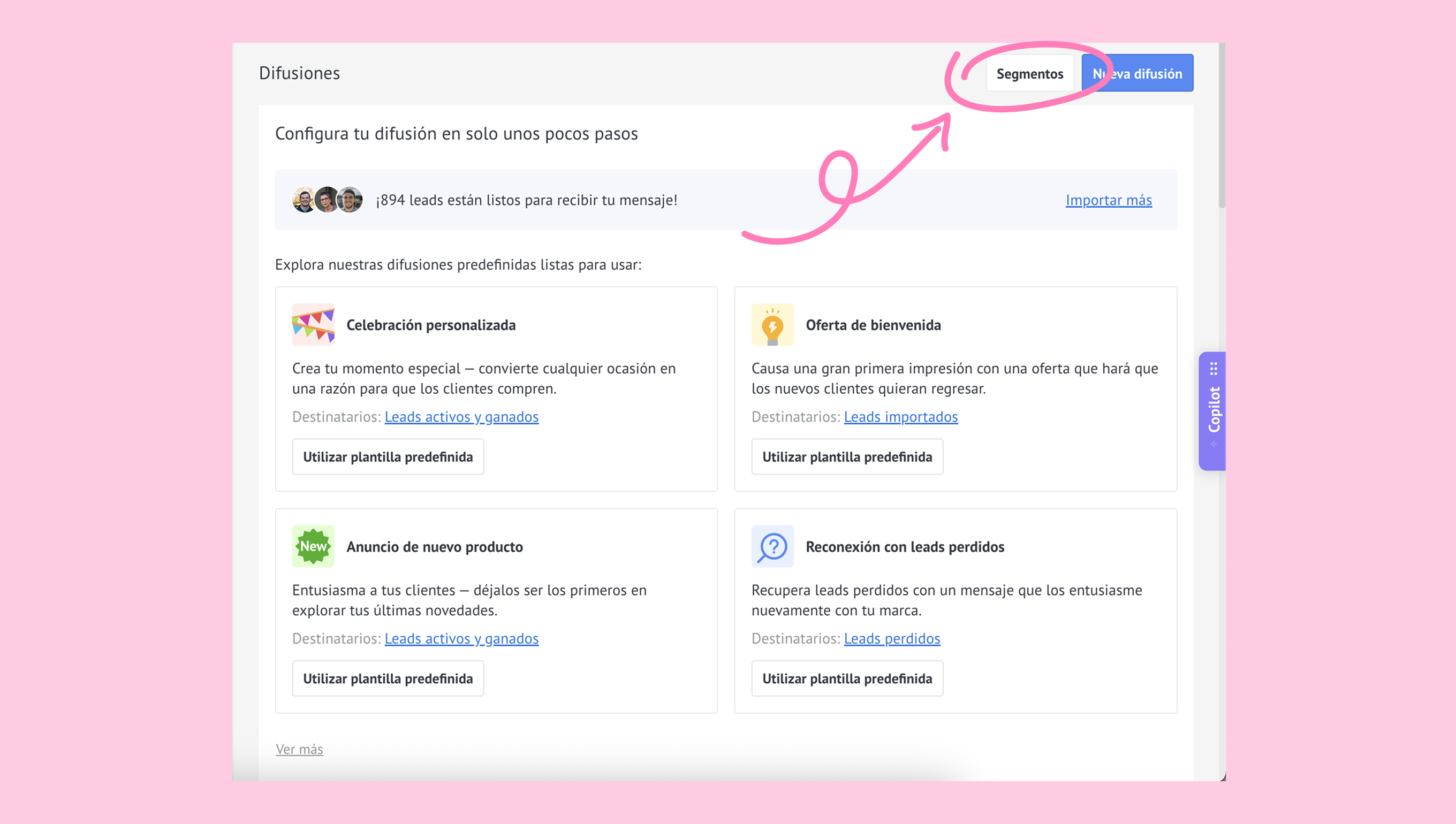1456x824 pixels.
Task: Create a Nueva difusión
Action: (1143, 74)
